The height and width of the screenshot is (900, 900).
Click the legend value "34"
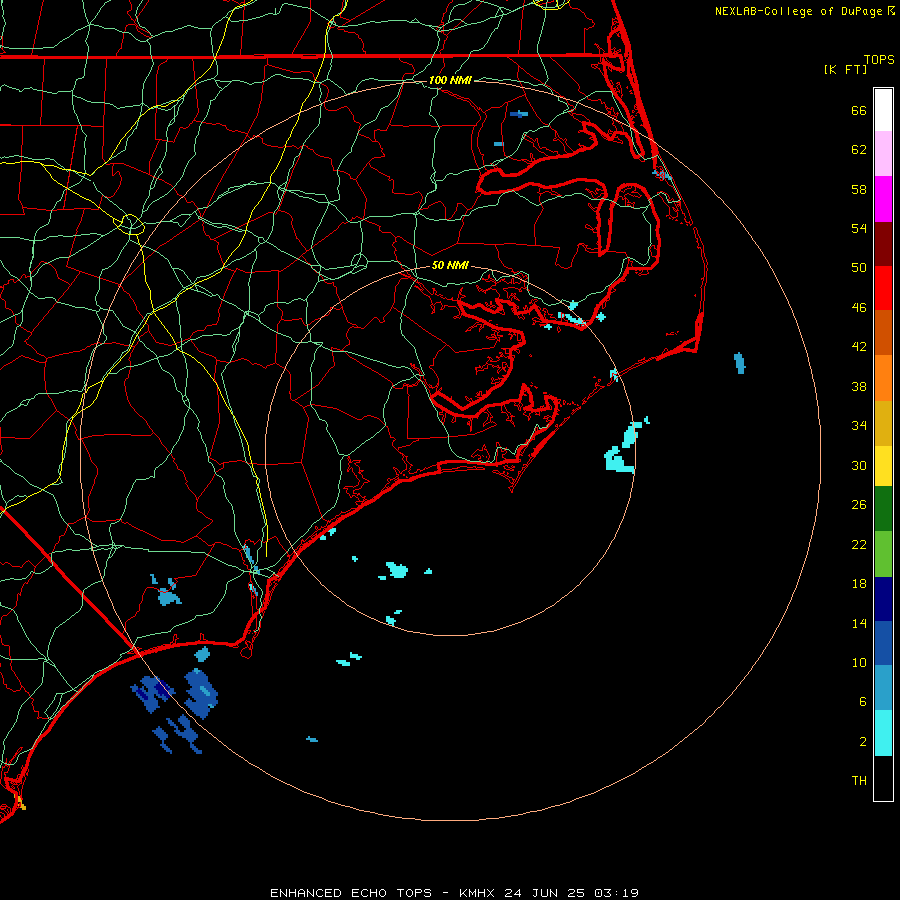pos(859,425)
